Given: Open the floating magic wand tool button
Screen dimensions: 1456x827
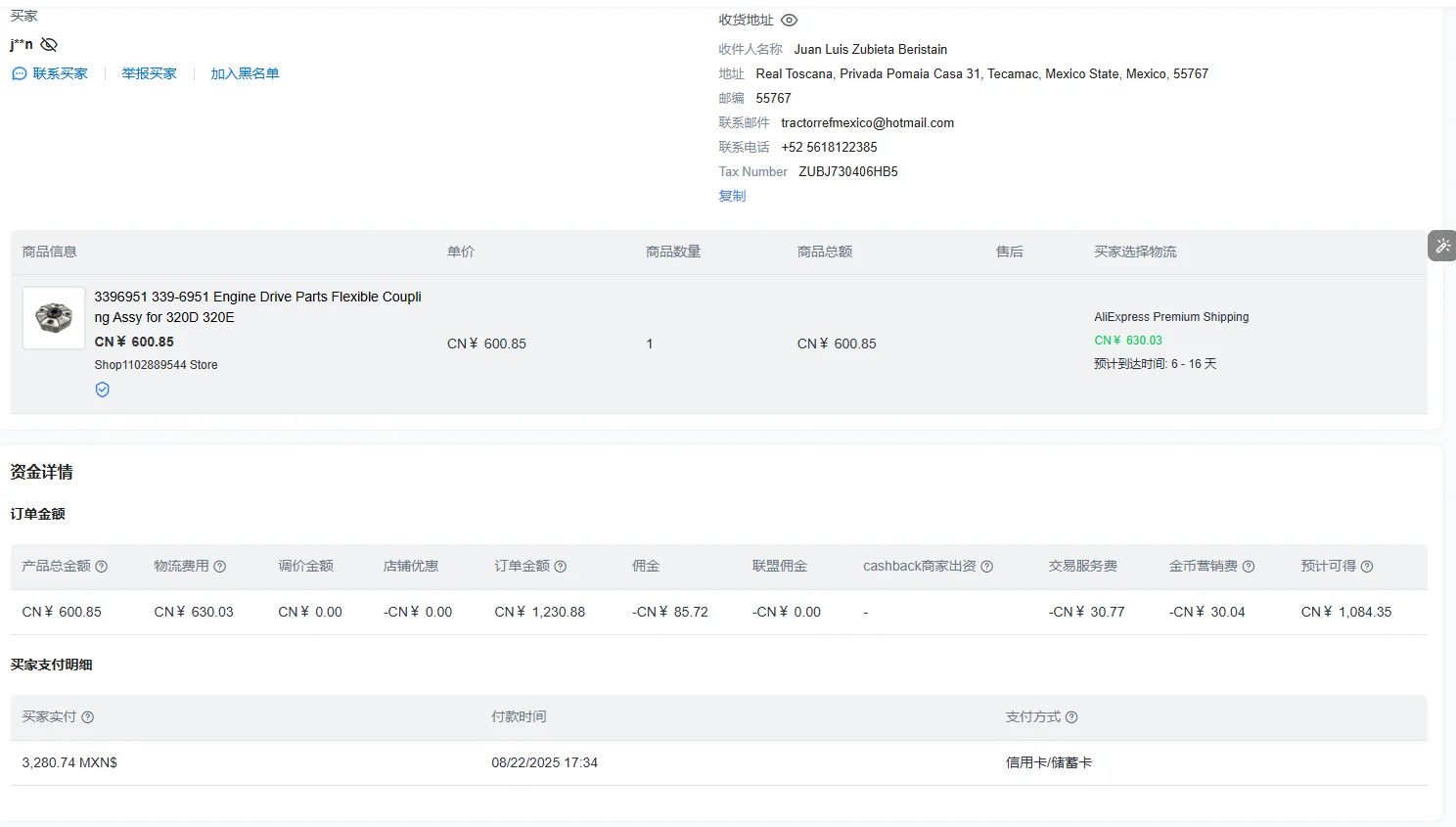Looking at the screenshot, I should point(1442,246).
